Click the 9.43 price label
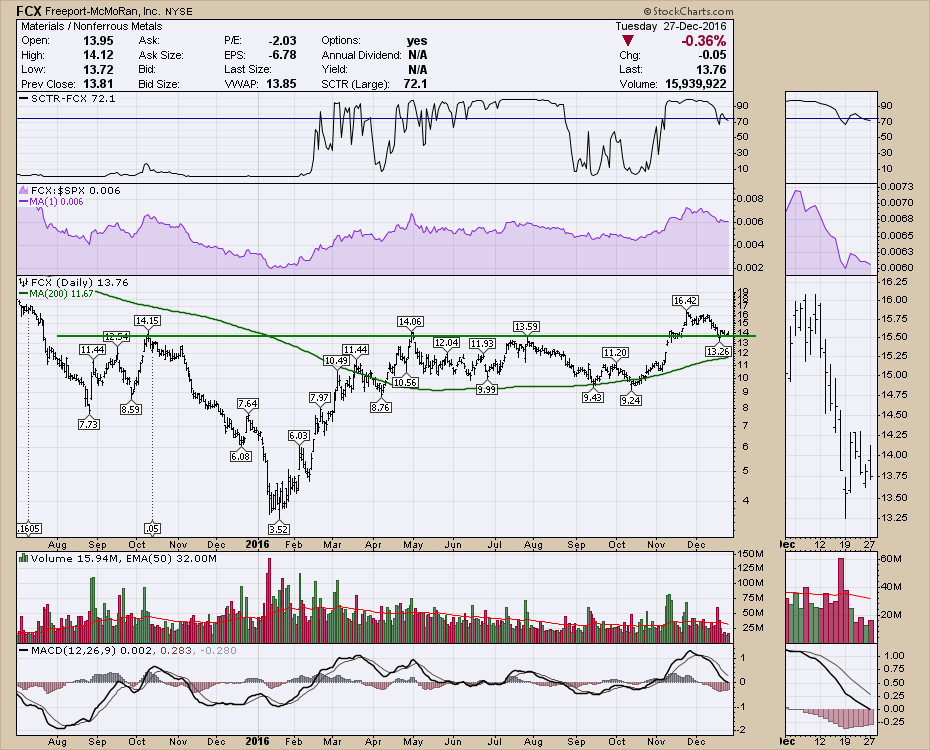The width and height of the screenshot is (930, 750). click(593, 397)
